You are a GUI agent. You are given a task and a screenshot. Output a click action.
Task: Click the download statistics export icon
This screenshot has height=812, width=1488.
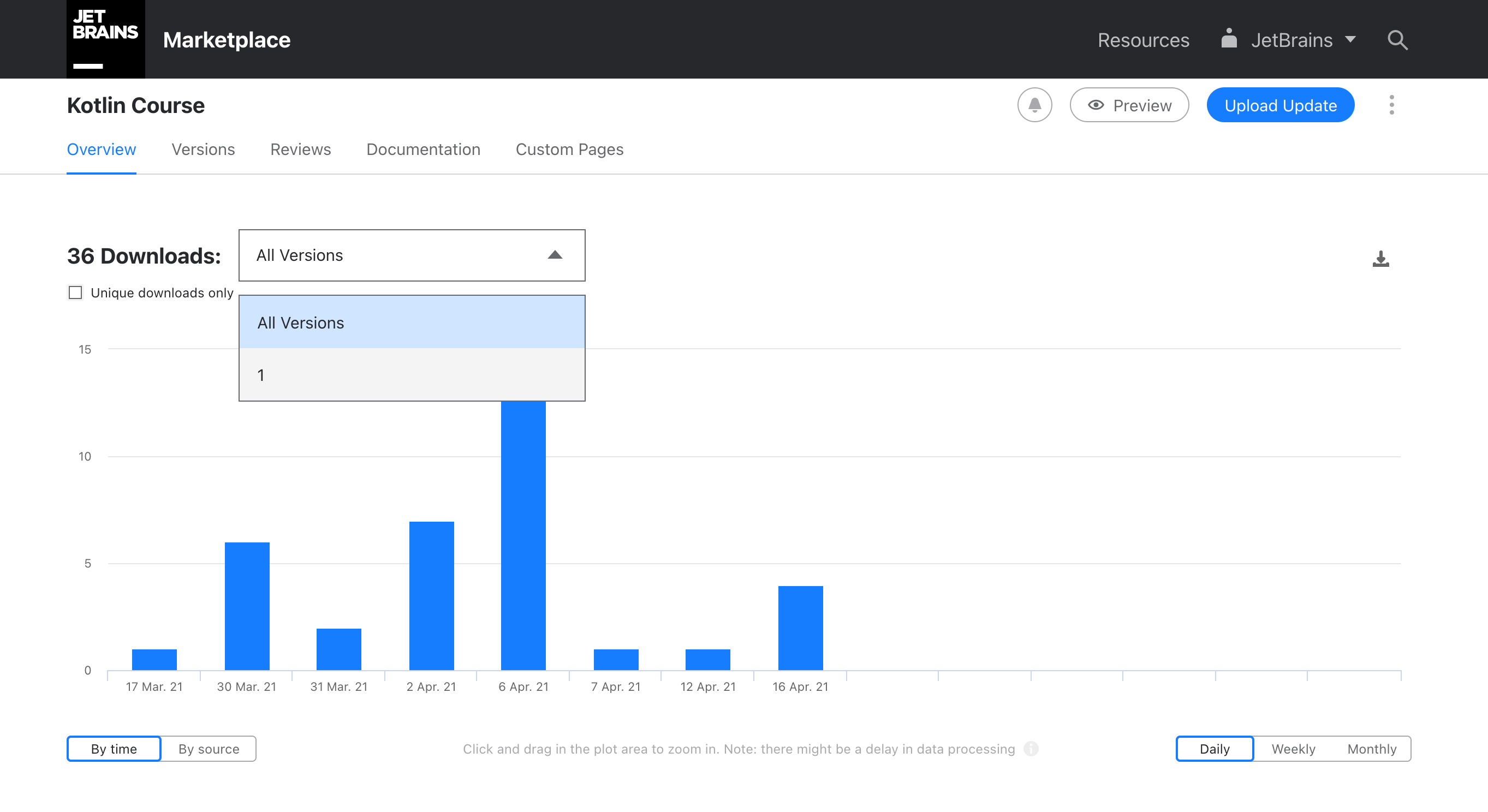click(x=1380, y=258)
